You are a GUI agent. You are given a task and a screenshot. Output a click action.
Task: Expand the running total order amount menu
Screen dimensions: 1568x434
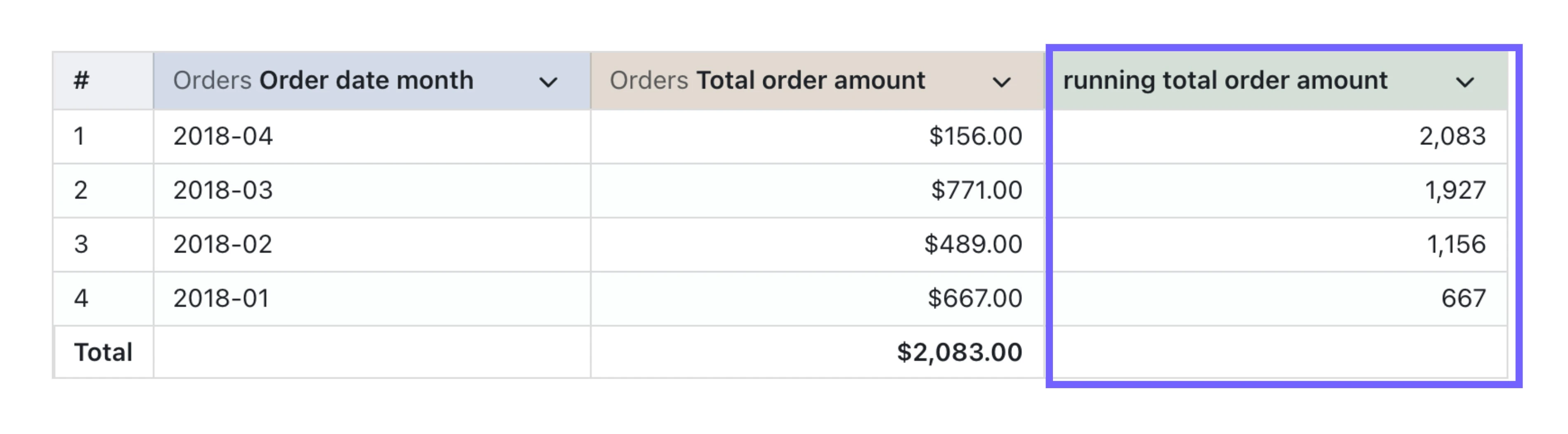[x=1464, y=82]
